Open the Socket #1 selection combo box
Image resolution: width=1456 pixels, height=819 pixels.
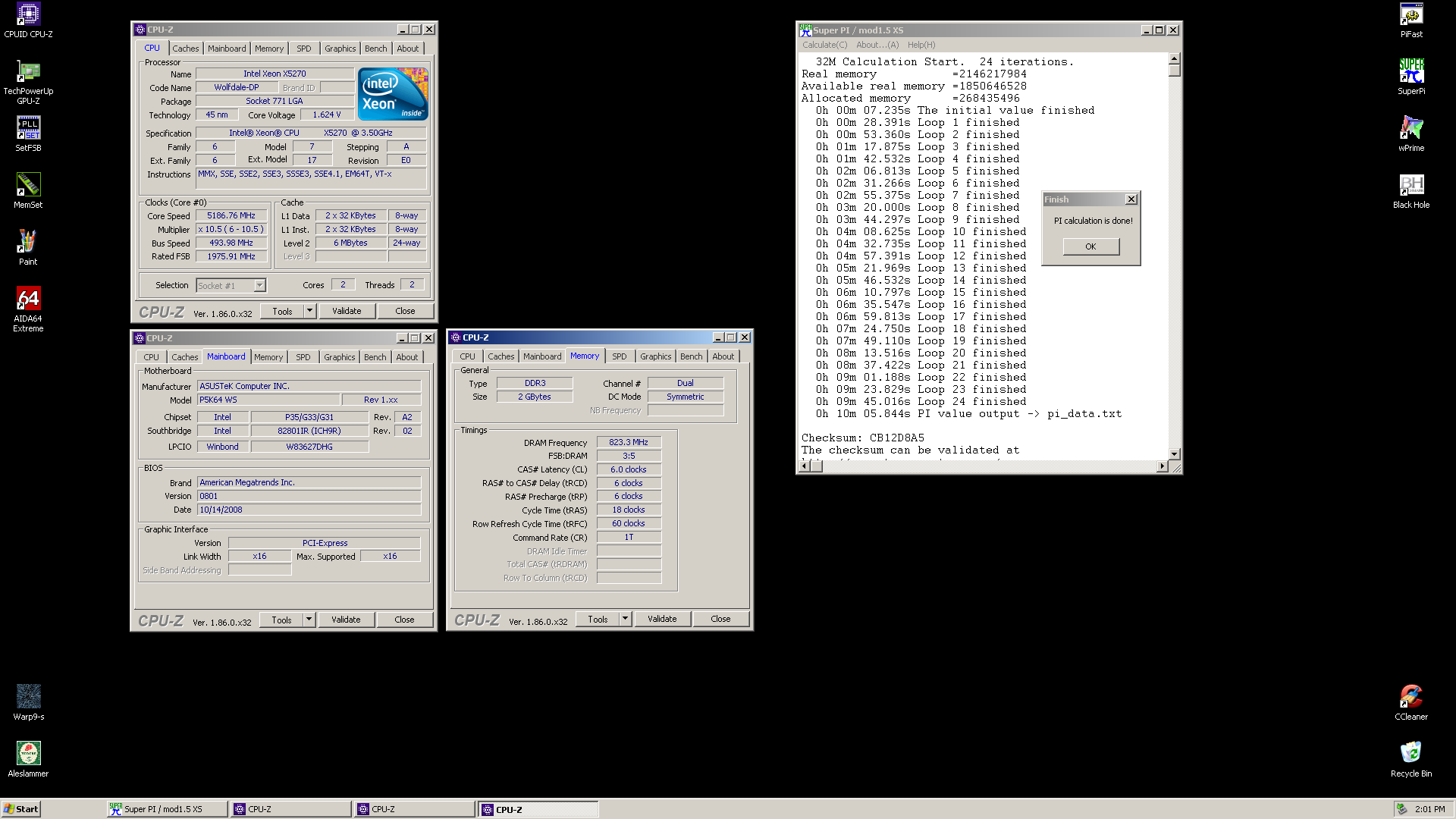[x=231, y=285]
